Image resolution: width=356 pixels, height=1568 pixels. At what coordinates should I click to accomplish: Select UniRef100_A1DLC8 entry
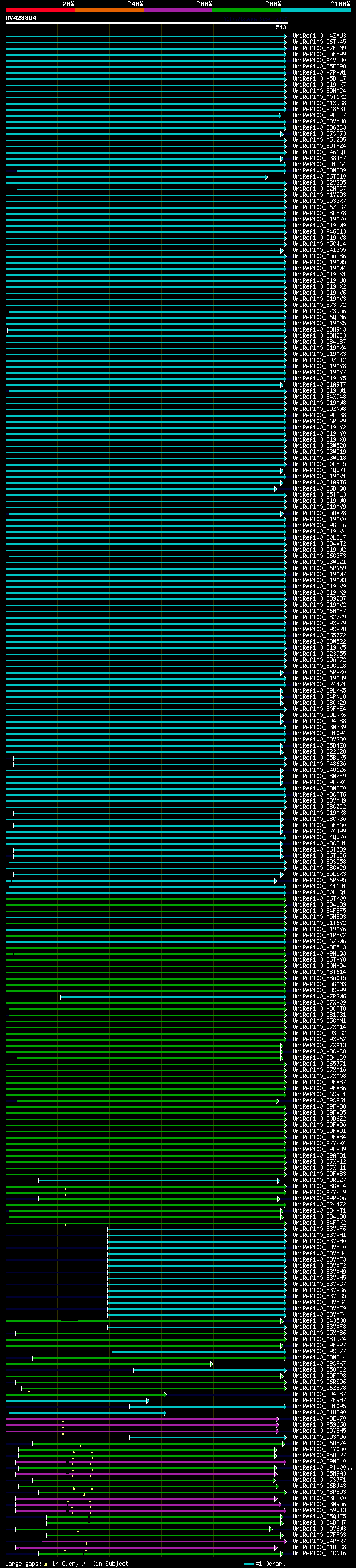tap(319, 1547)
